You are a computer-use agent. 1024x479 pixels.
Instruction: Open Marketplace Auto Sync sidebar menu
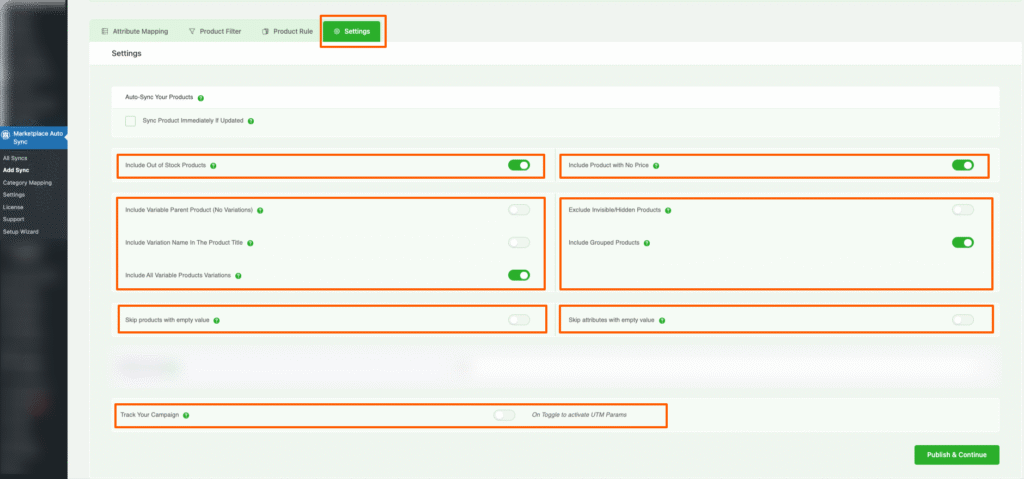tap(33, 137)
